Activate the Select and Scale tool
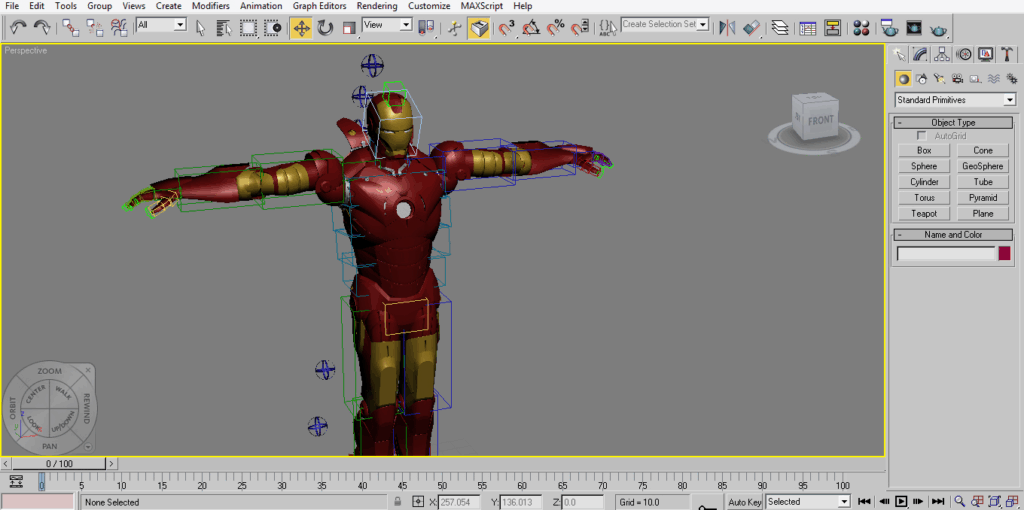The width and height of the screenshot is (1024, 510). 349,27
